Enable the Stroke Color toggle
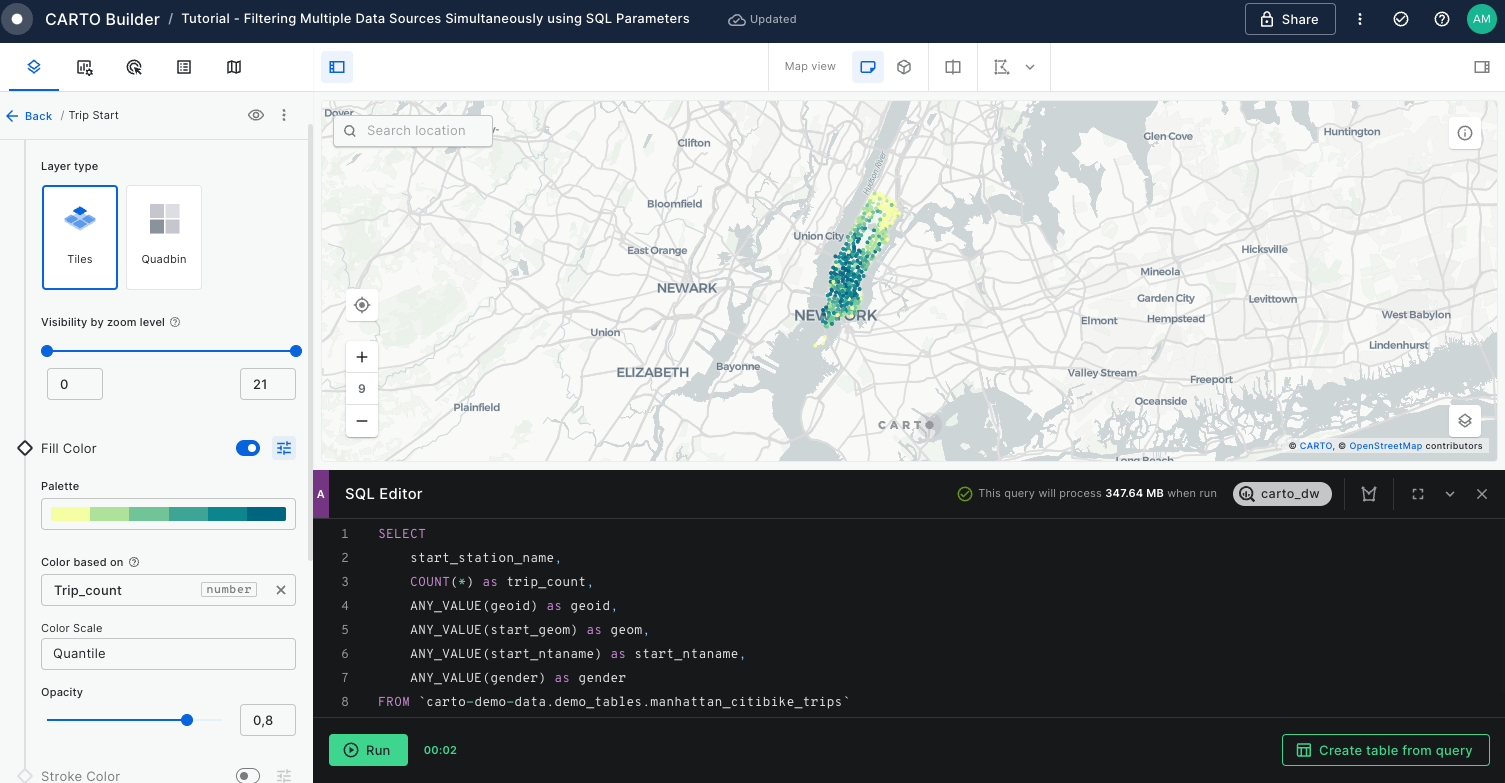The height and width of the screenshot is (783, 1505). point(248,776)
